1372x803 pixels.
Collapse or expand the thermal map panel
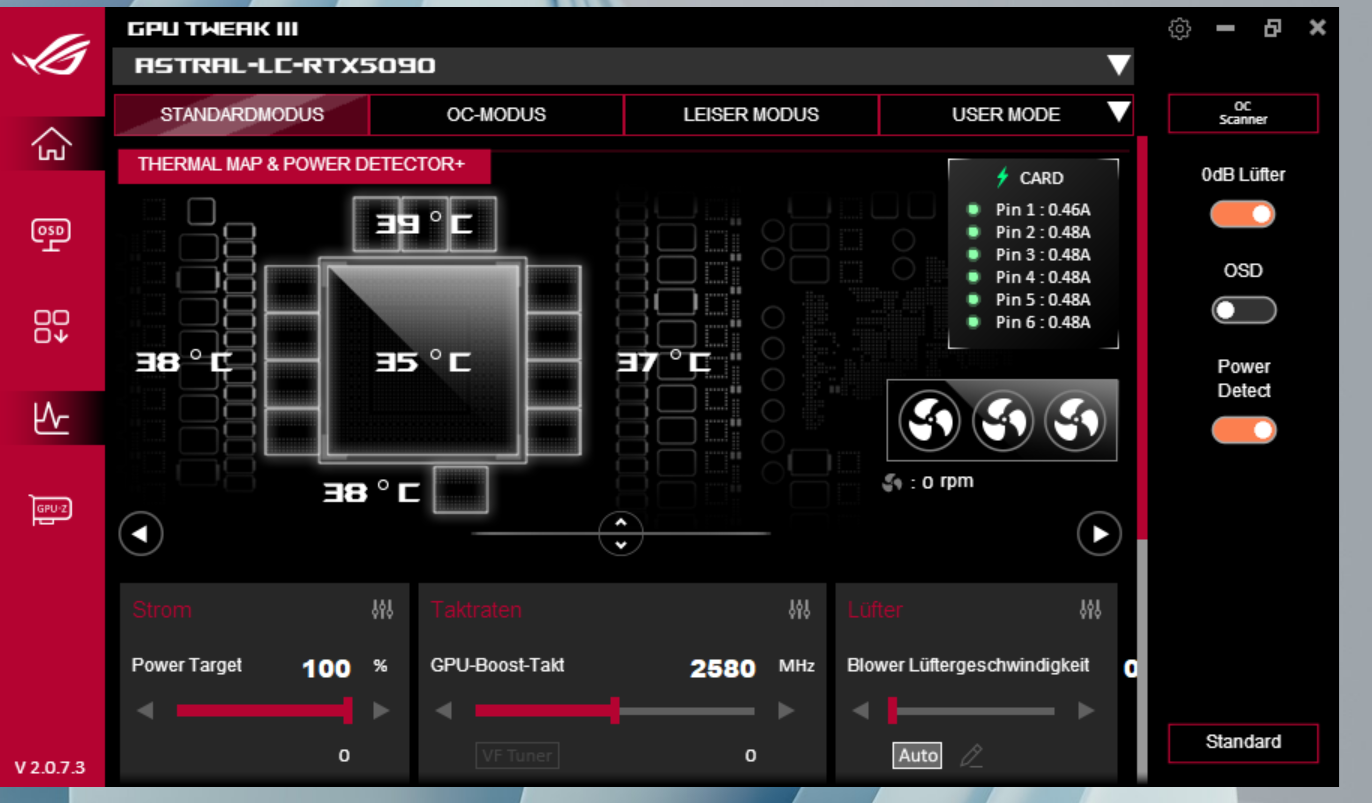(x=621, y=534)
